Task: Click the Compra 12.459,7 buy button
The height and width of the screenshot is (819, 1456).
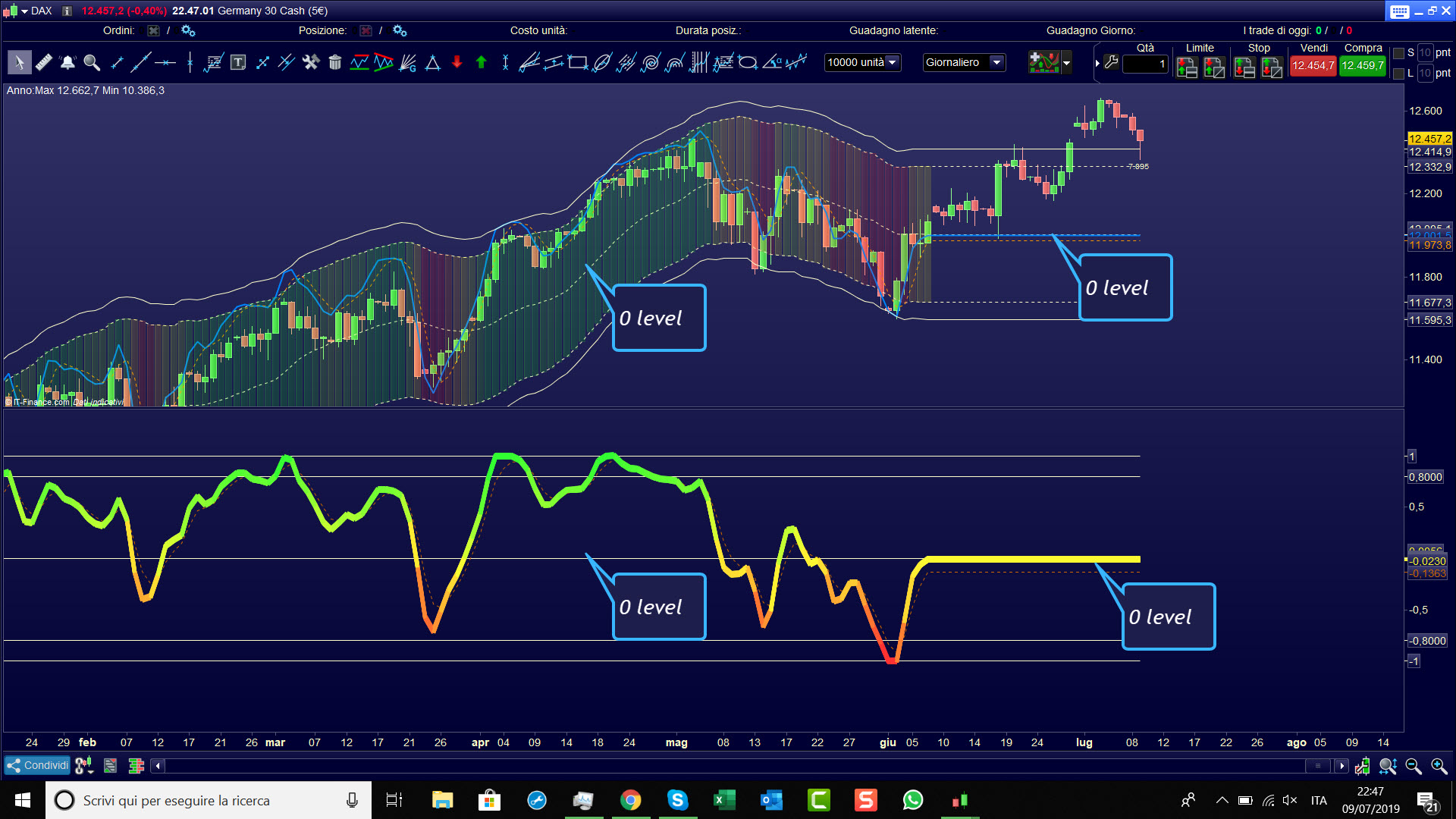Action: (x=1362, y=65)
